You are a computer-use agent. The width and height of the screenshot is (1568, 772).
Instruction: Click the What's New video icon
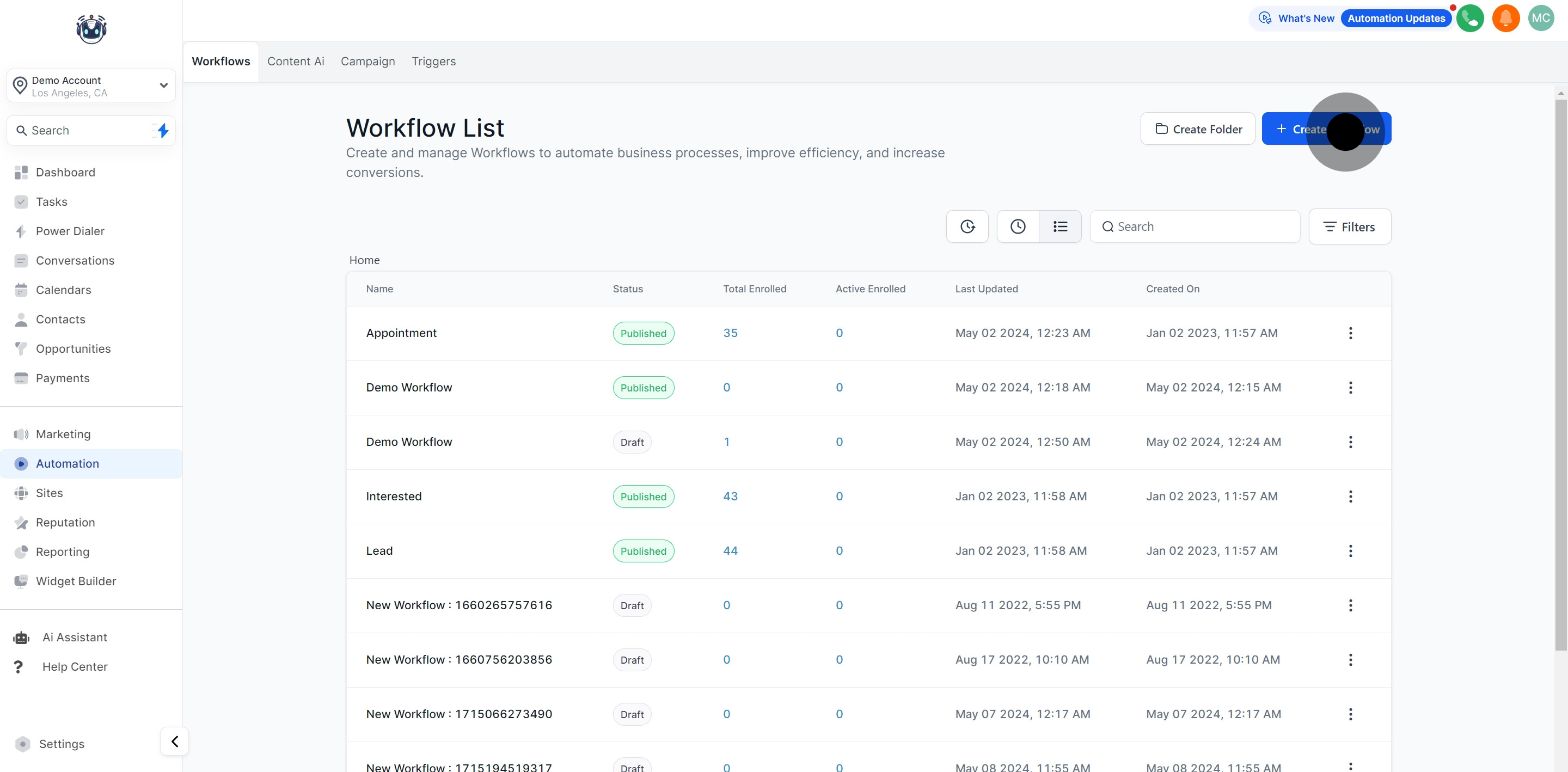[x=1265, y=19]
